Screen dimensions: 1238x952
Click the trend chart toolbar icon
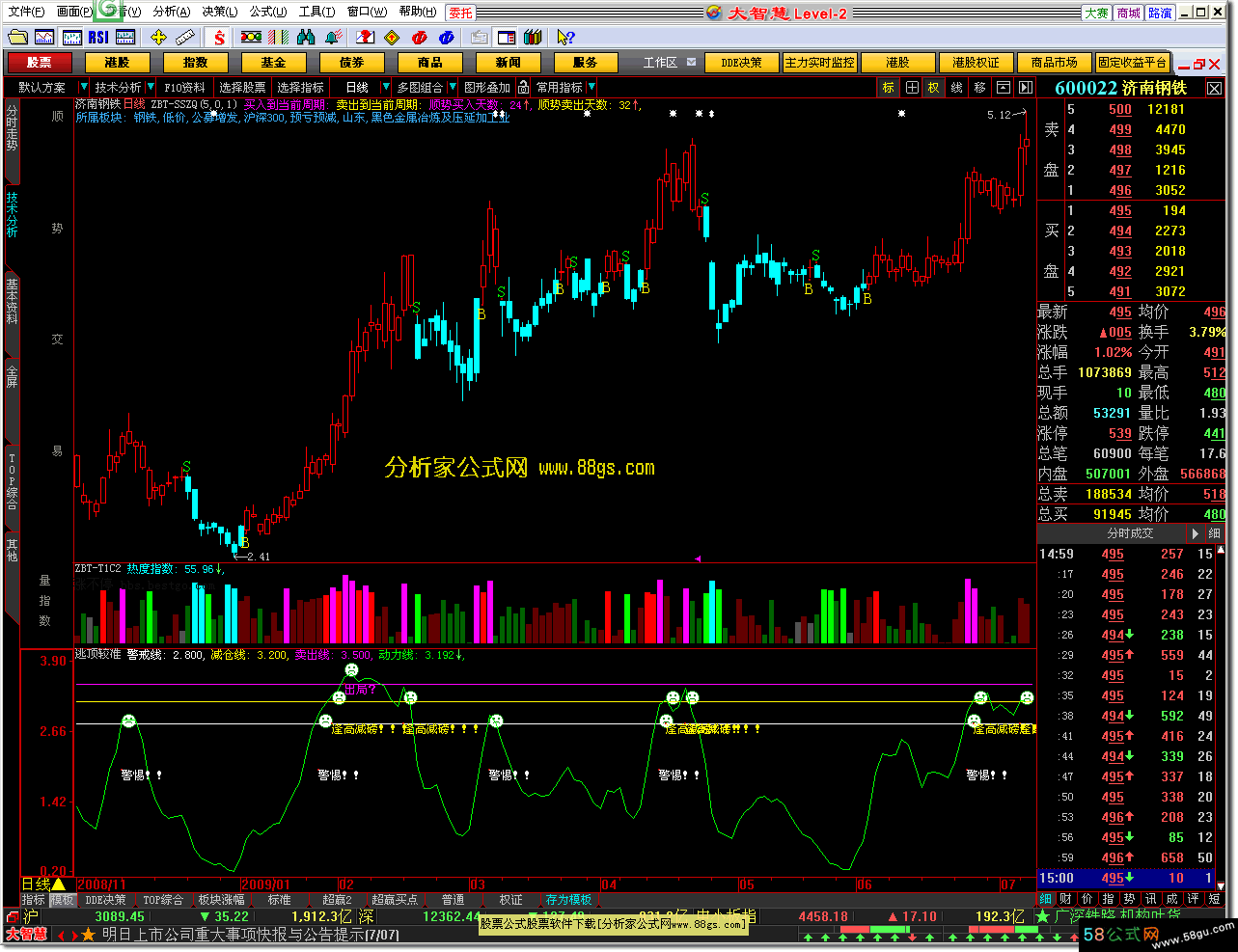pyautogui.click(x=44, y=38)
